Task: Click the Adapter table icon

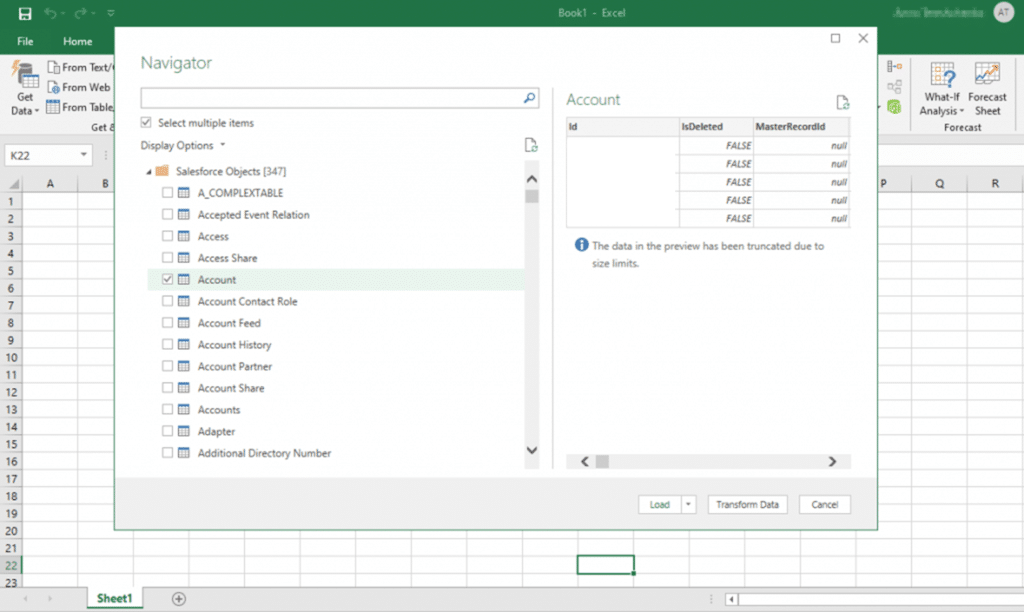Action: 184,431
